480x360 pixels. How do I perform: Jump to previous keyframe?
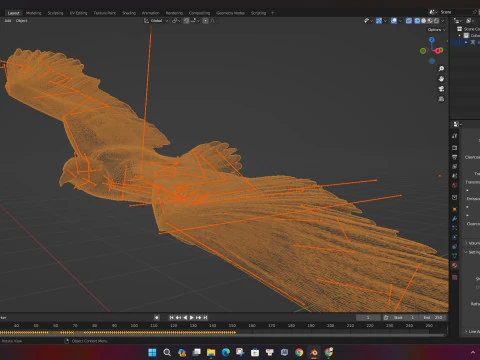(x=178, y=318)
